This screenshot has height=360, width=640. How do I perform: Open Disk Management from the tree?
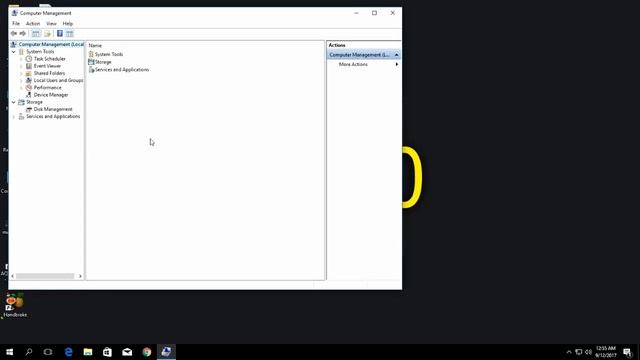click(x=53, y=109)
